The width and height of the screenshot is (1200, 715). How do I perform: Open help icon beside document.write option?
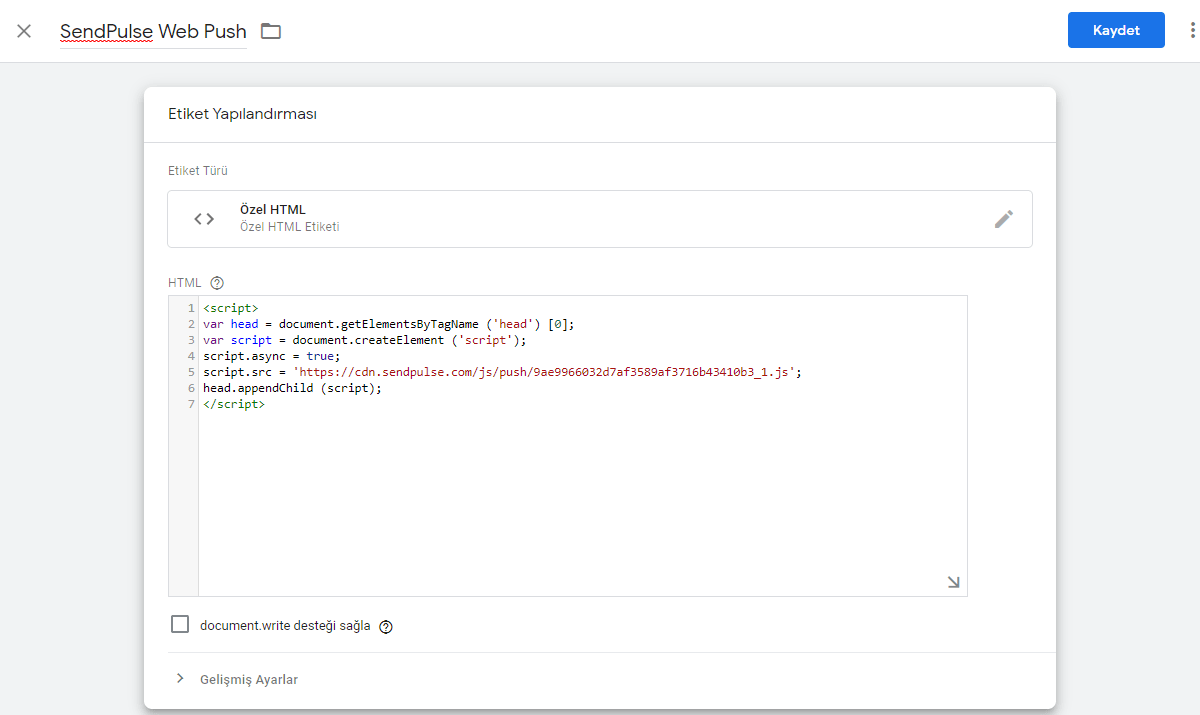(x=386, y=627)
